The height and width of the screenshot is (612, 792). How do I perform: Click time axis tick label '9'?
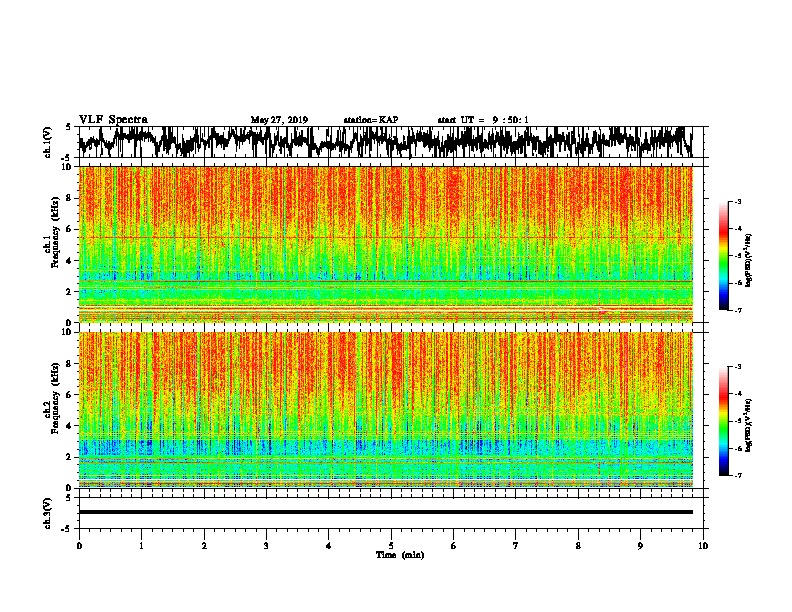640,546
